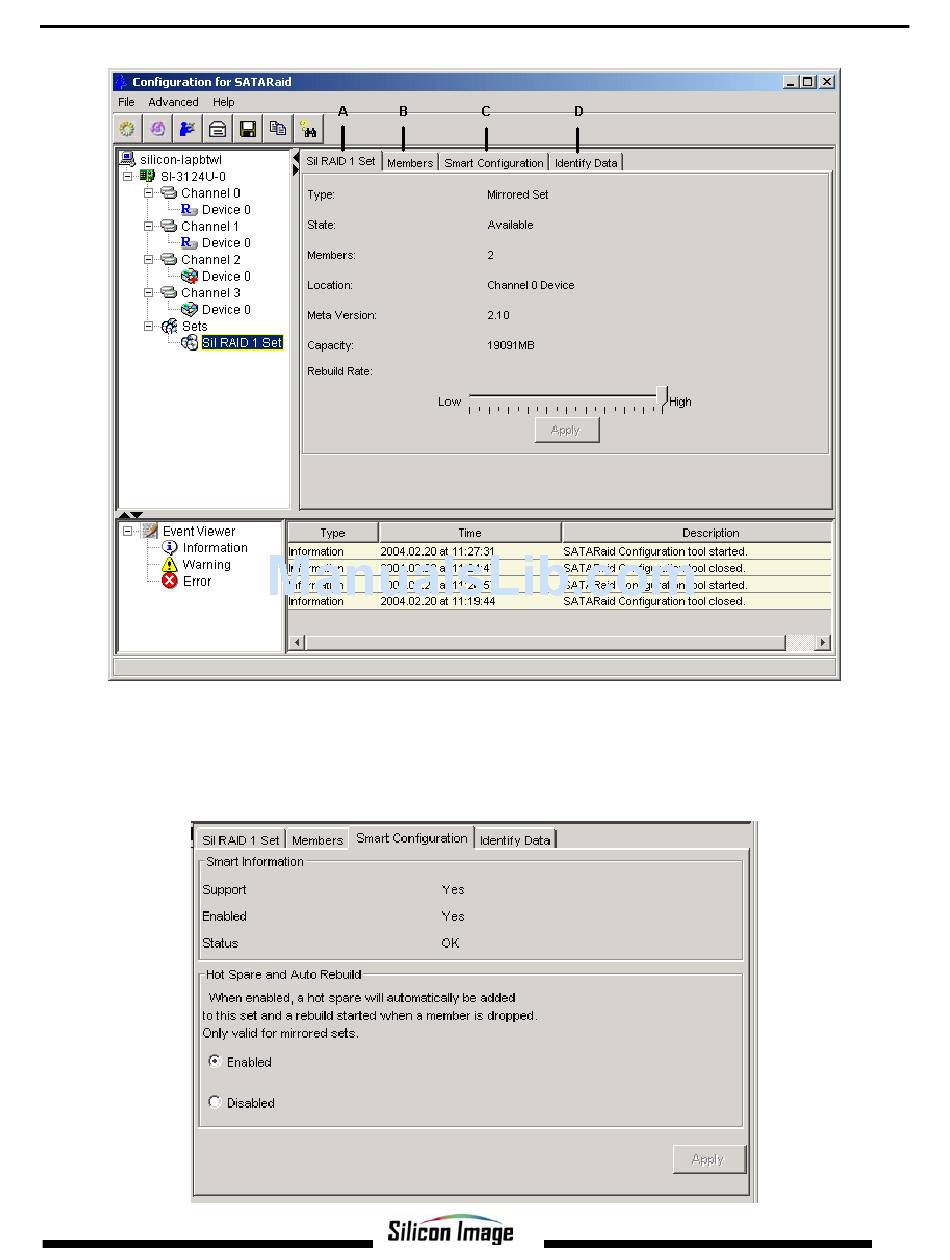This screenshot has width=950, height=1260.
Task: Select the Device 0 icon under Channel 3
Action: pos(189,310)
